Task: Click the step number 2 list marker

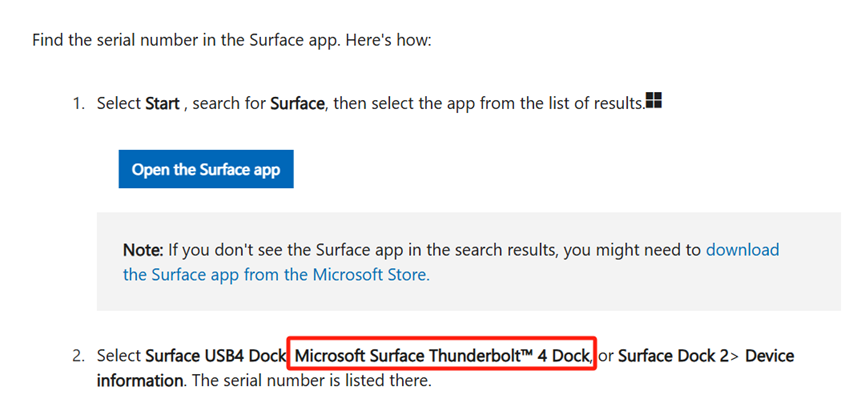Action: pyautogui.click(x=78, y=356)
